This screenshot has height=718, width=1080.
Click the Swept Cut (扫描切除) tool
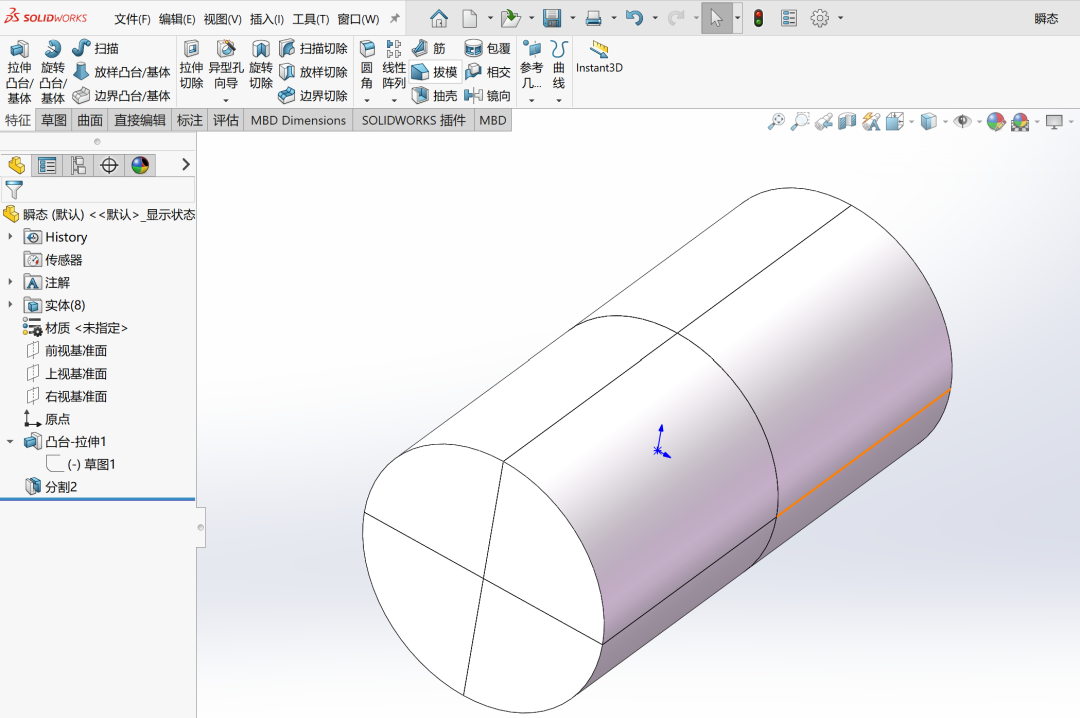313,48
